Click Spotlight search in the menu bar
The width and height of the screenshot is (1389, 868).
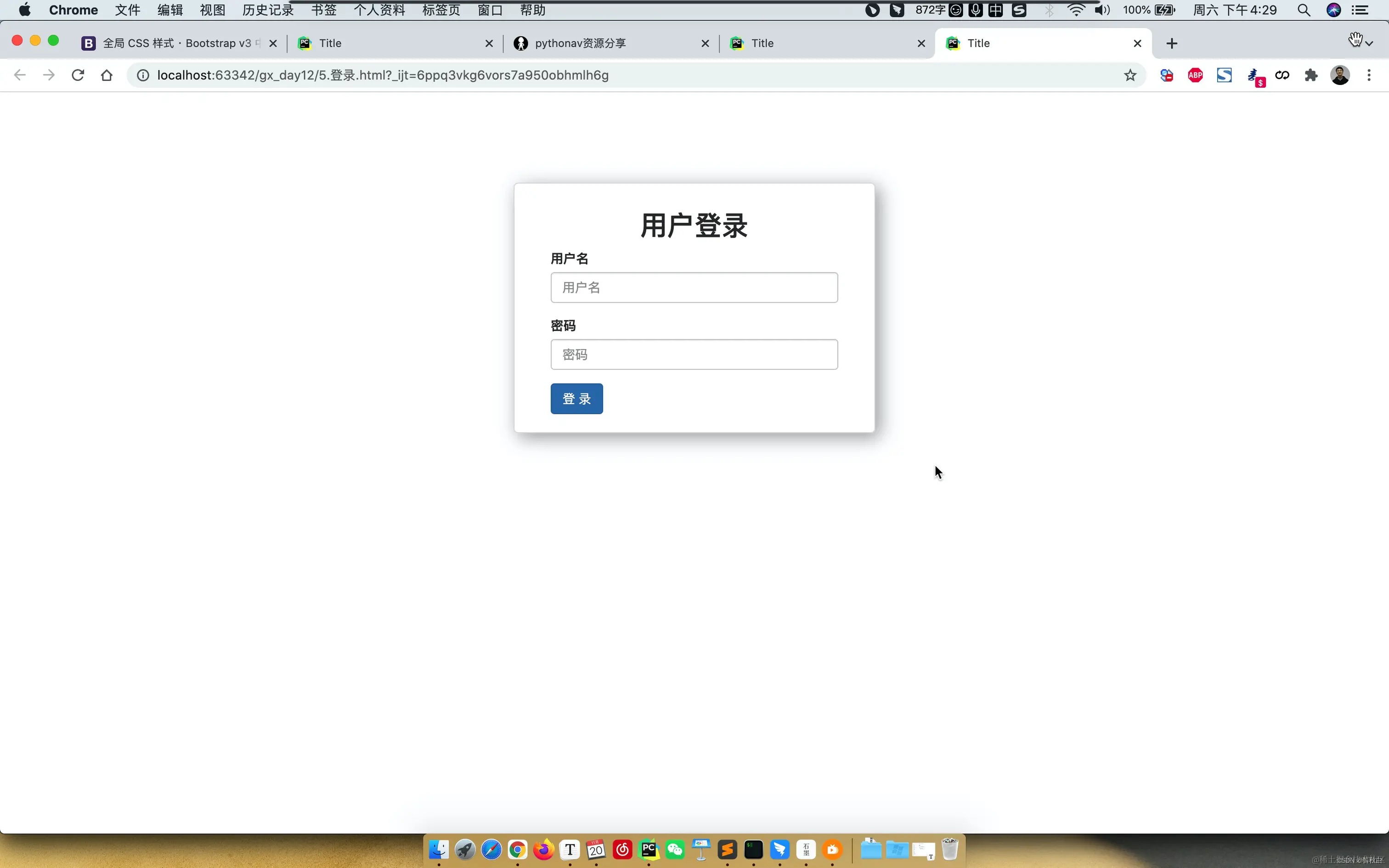[x=1303, y=10]
